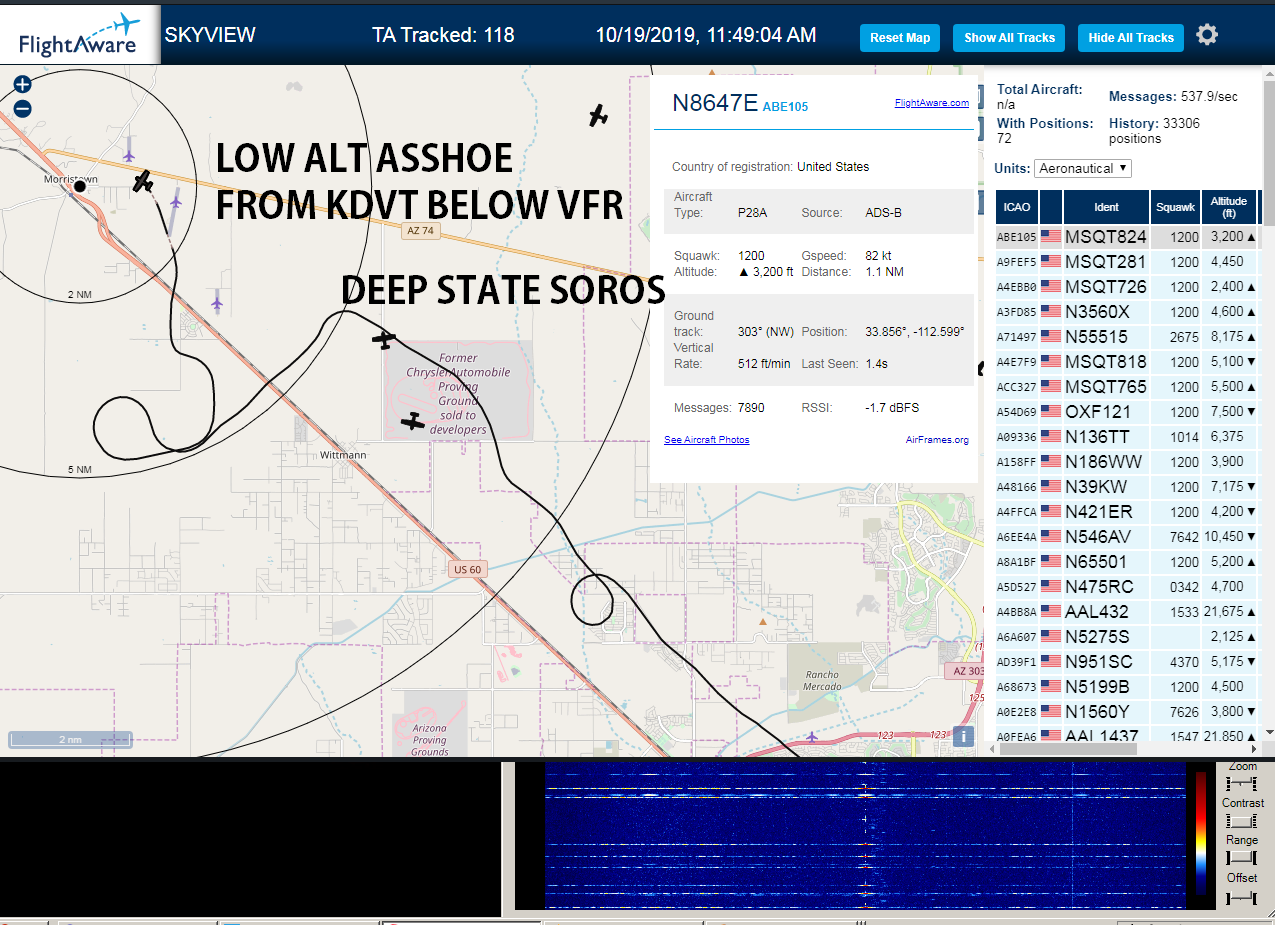Screen dimensions: 1275x925
Task: Sort table by Ident column header
Action: (x=1106, y=207)
